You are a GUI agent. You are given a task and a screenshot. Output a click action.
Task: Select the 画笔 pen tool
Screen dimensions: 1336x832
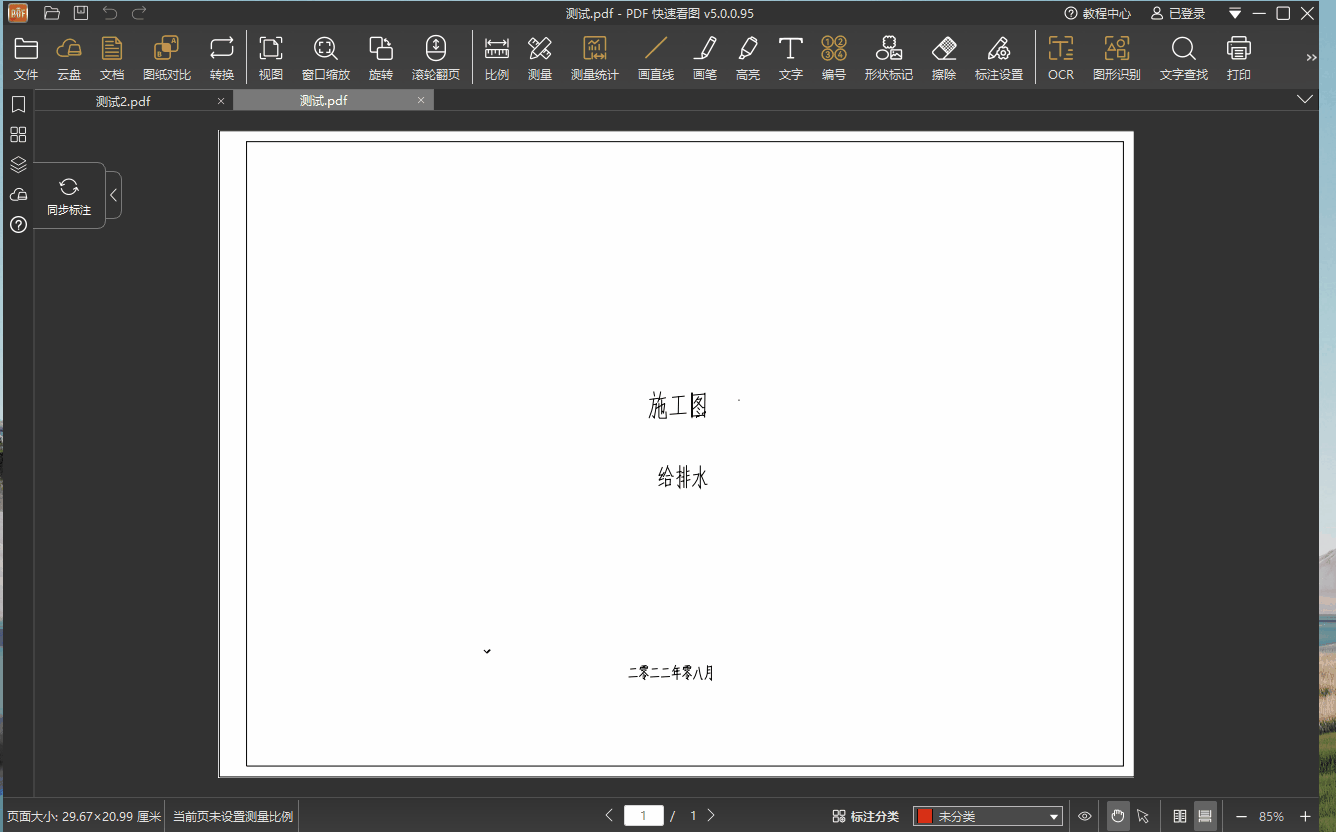[x=705, y=58]
